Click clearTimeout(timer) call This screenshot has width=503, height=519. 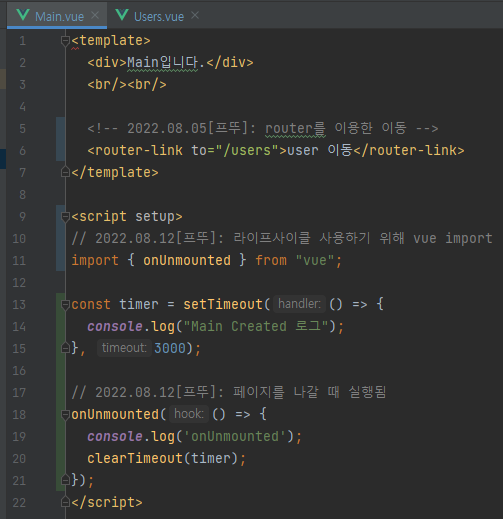162,458
